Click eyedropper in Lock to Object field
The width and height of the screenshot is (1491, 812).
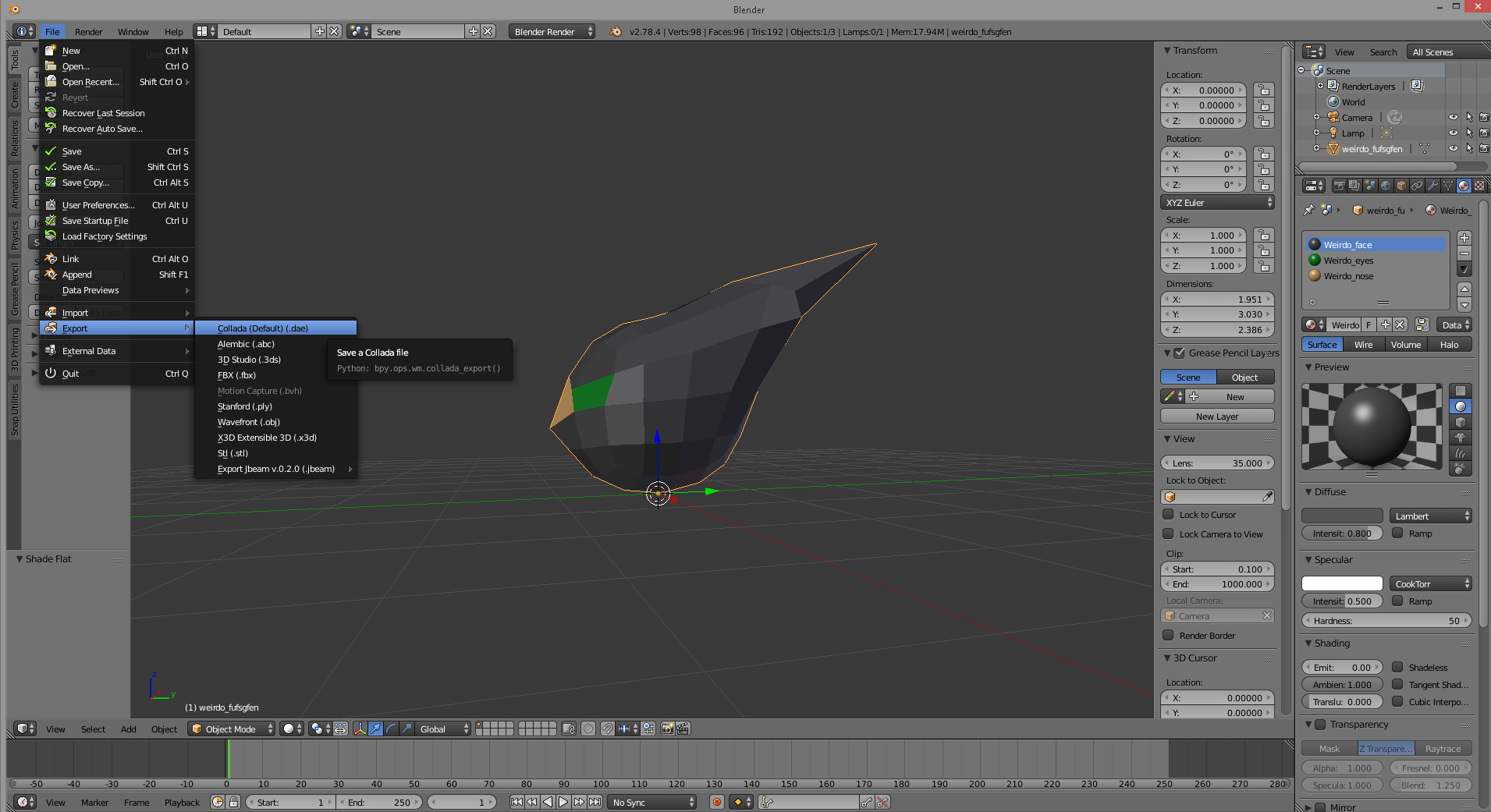point(1267,497)
